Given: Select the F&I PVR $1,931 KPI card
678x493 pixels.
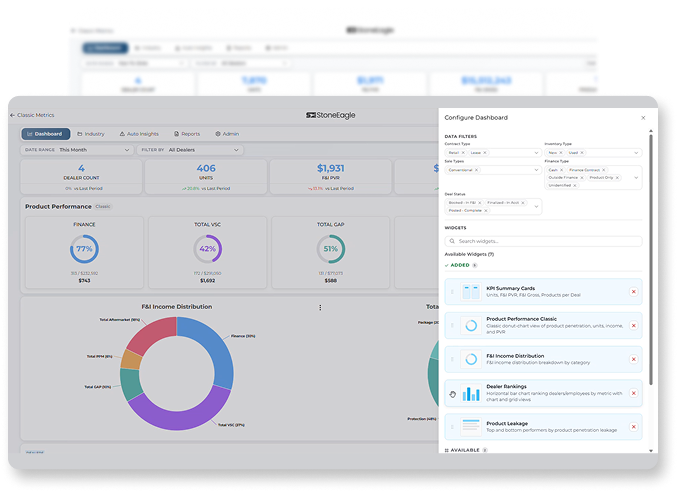Looking at the screenshot, I should 331,176.
